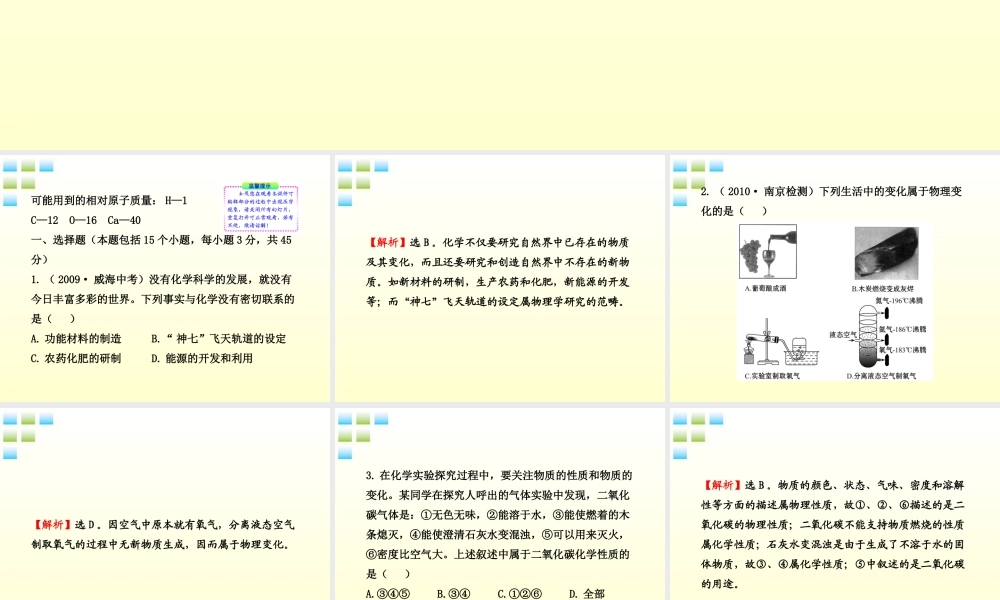Viewport: 1000px width, 600px height.
Task: Click the label 液态空气 on the distillation diagram
Action: [x=843, y=335]
